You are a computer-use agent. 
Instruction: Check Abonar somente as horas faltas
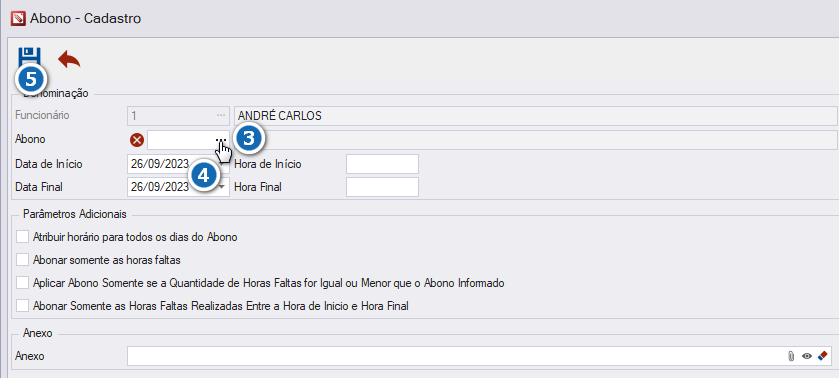[22, 260]
